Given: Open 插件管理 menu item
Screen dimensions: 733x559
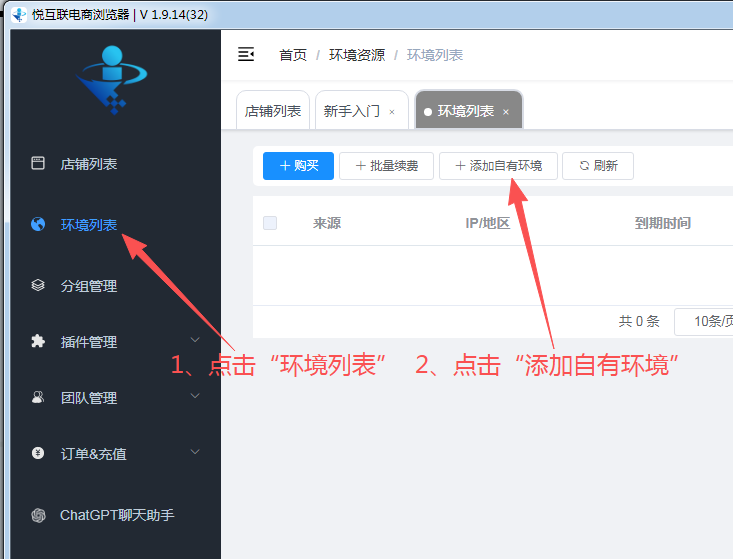Looking at the screenshot, I should point(89,342).
